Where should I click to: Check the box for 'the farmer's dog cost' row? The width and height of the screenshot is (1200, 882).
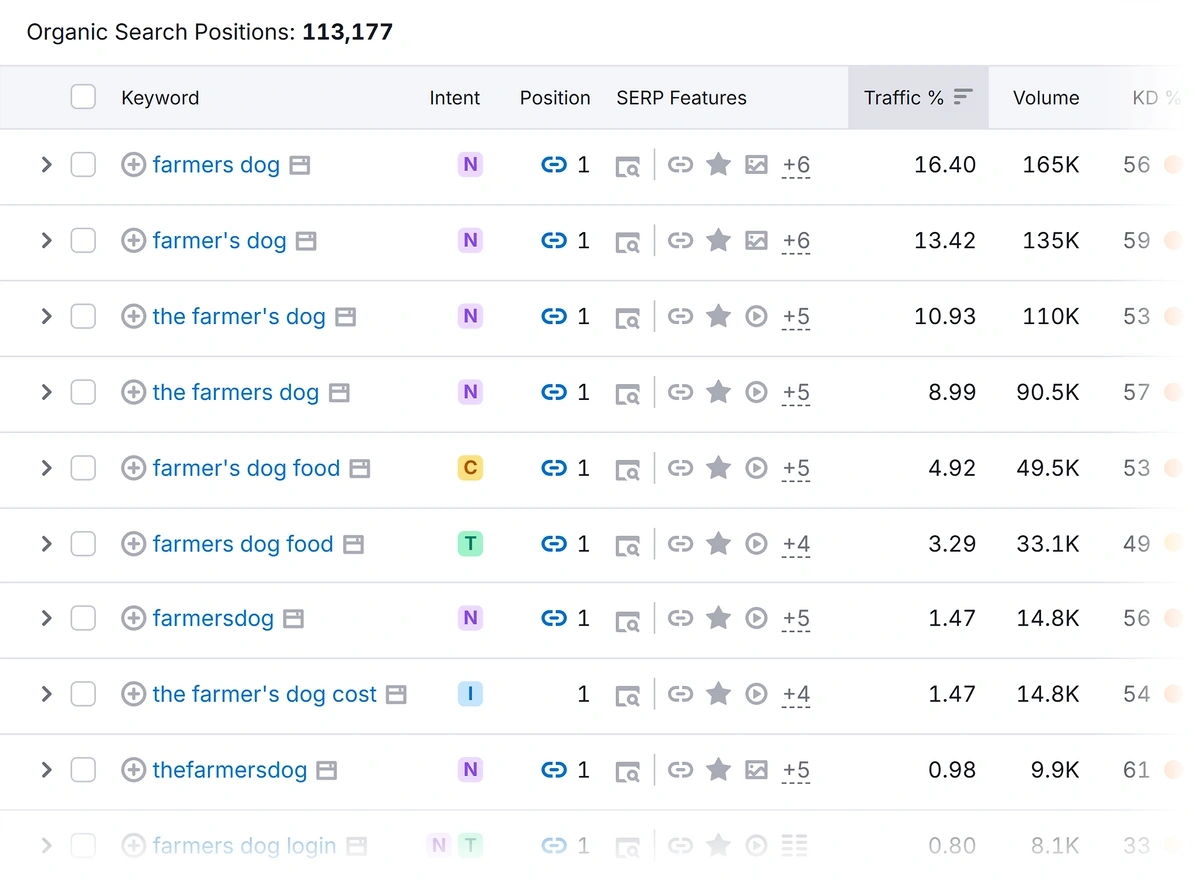coord(83,694)
